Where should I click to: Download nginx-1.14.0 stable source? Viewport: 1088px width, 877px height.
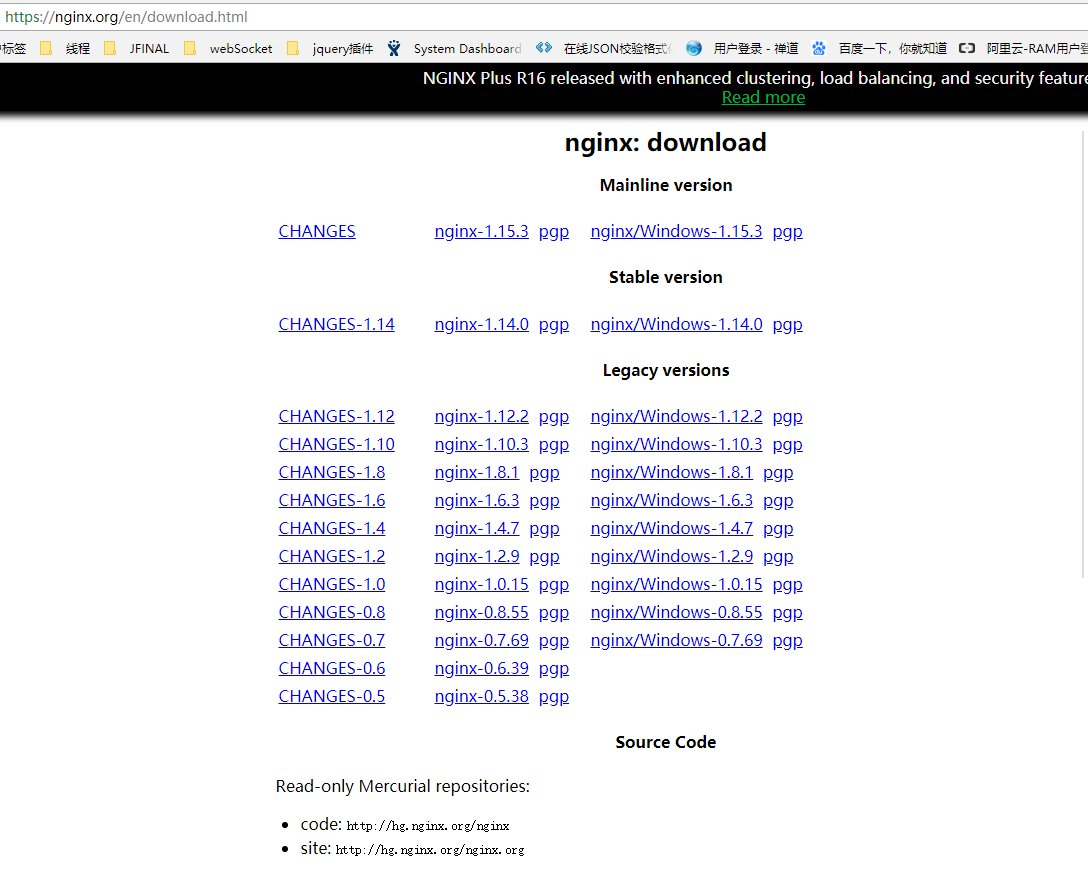pyautogui.click(x=482, y=325)
